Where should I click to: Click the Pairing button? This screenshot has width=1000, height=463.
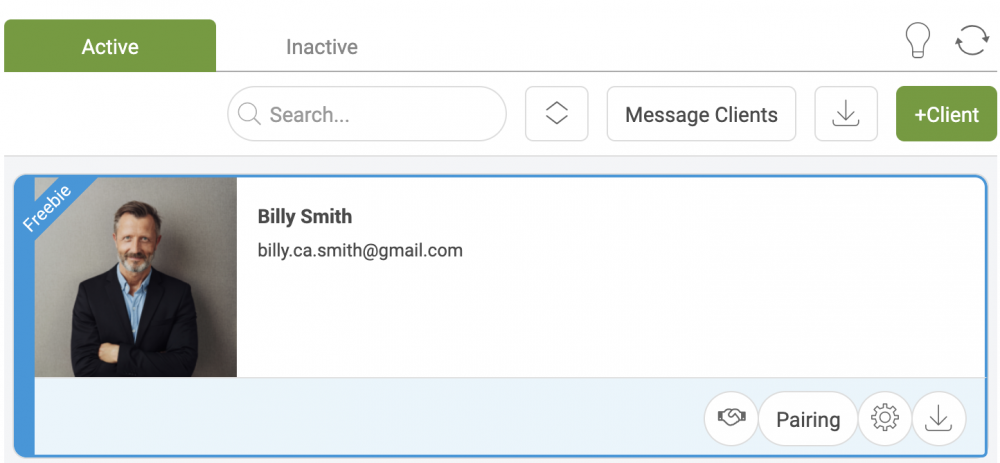point(808,419)
